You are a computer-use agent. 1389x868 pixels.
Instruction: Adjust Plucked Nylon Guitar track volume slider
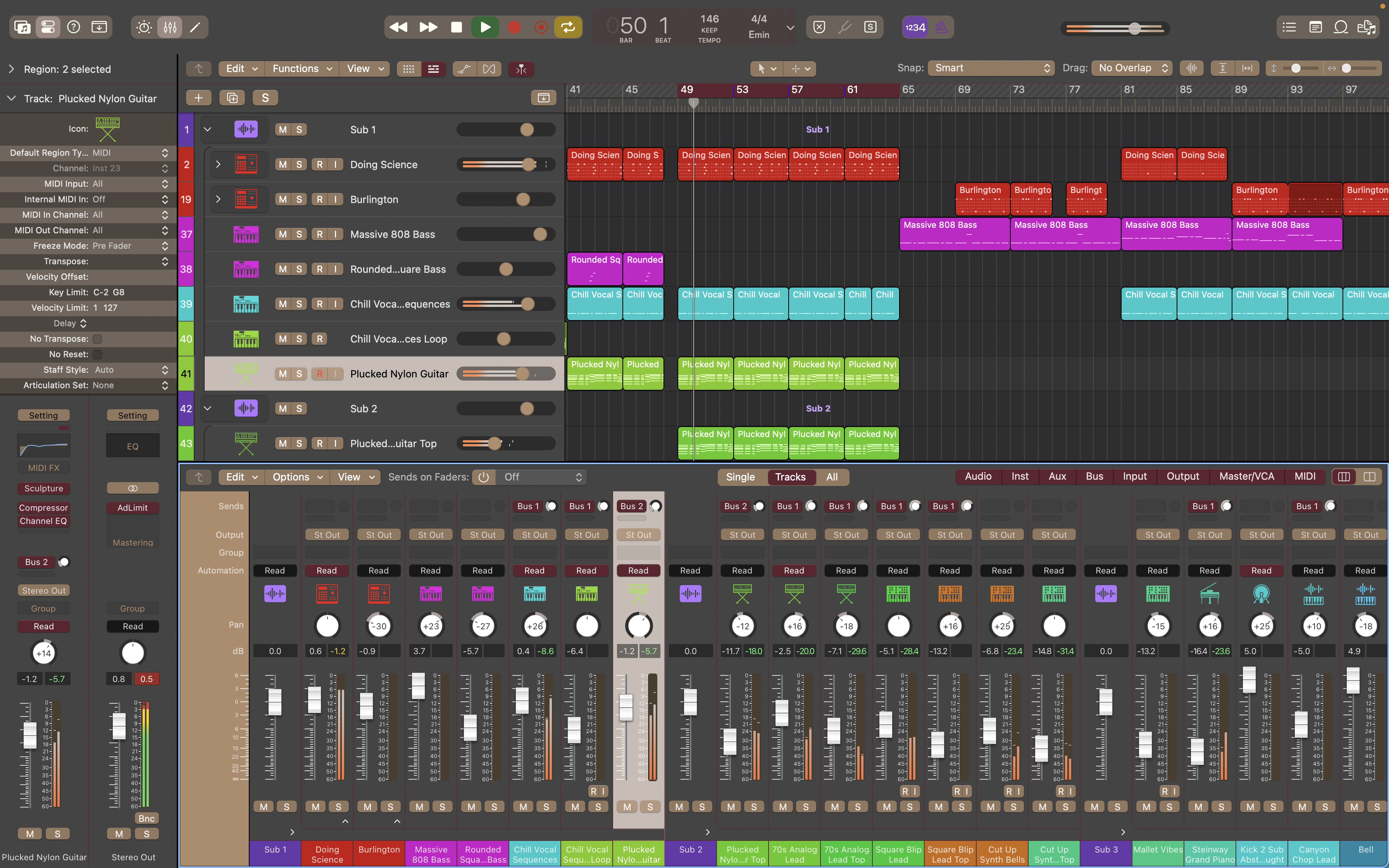(506, 374)
